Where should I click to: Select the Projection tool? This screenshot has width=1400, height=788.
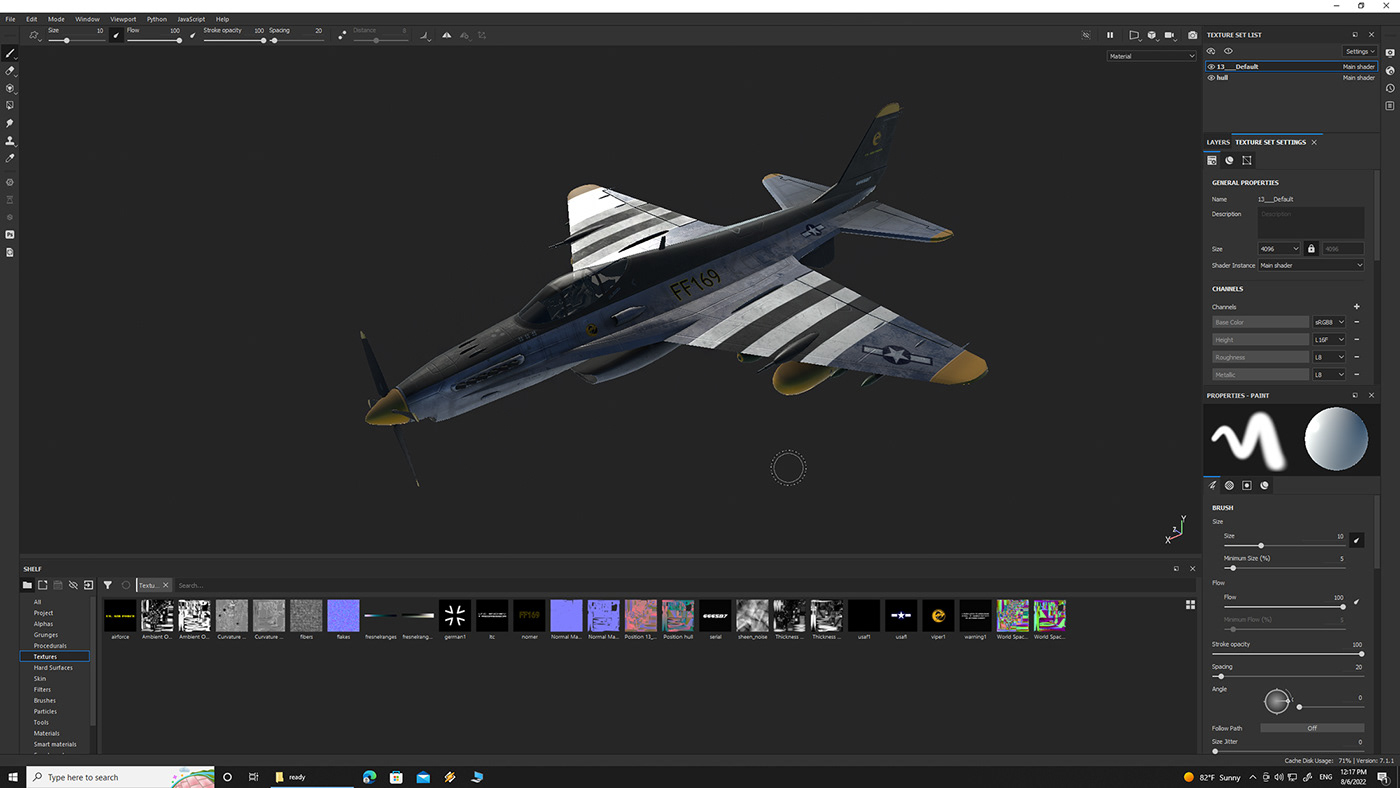10,87
